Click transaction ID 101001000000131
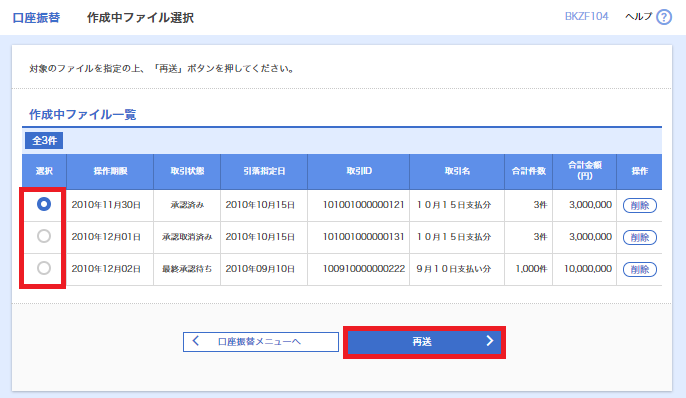 [364, 237]
